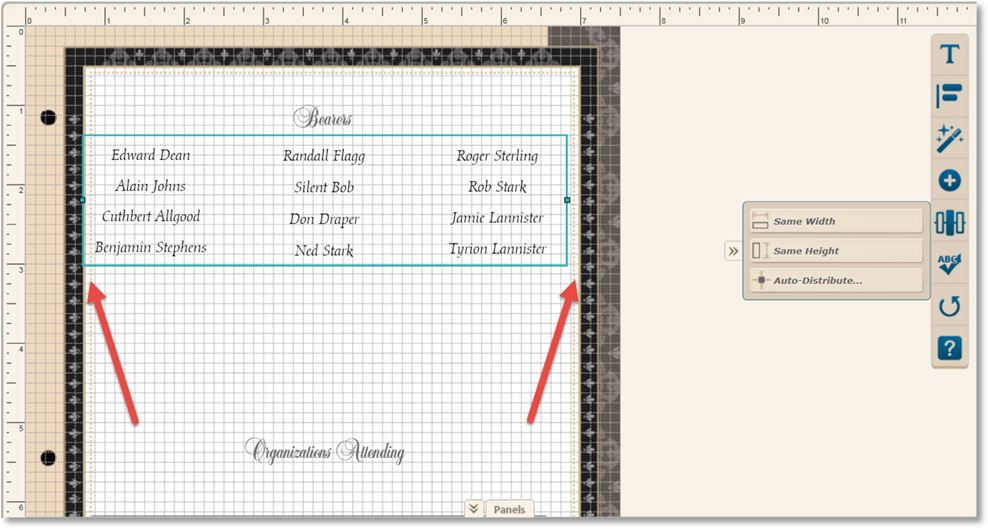Click right-side resize handle of text box
Image resolution: width=988 pixels, height=529 pixels.
point(567,200)
